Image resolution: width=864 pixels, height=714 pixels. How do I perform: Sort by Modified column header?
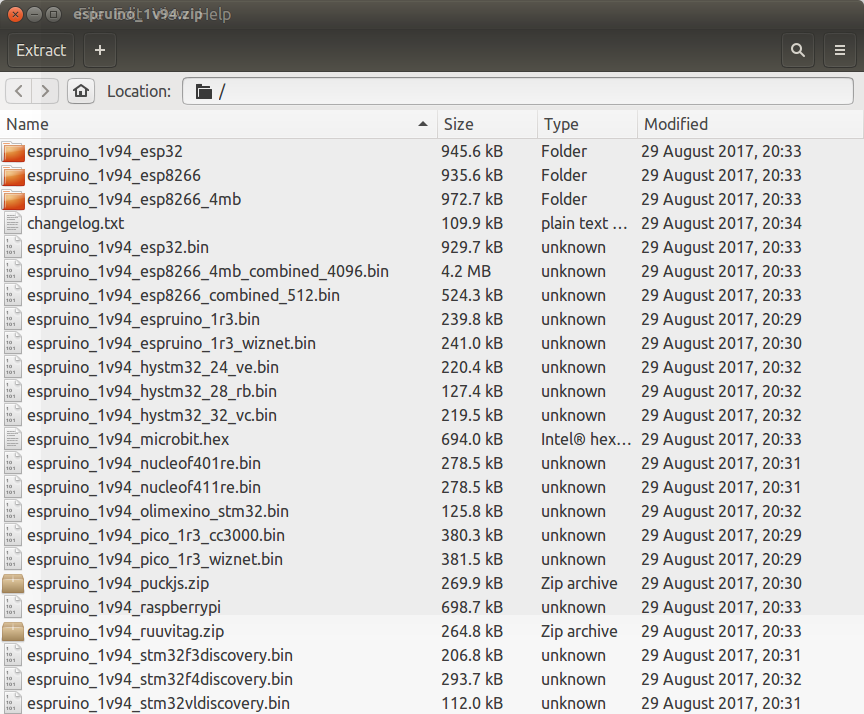click(750, 125)
